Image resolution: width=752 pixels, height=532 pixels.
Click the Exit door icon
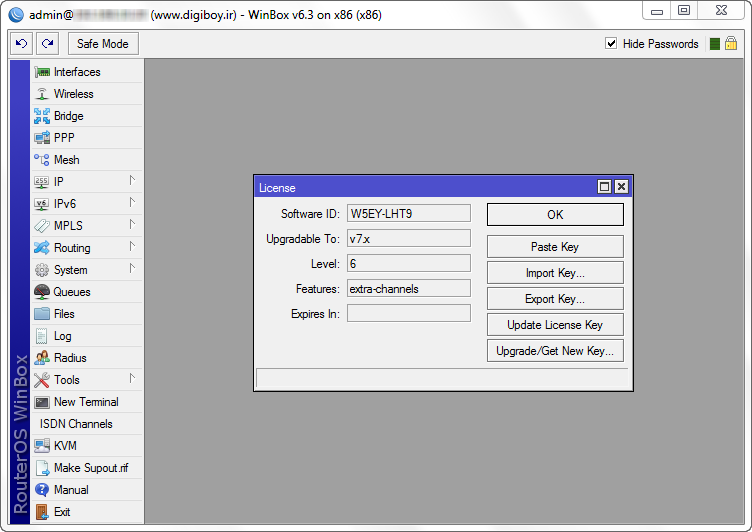tap(42, 512)
